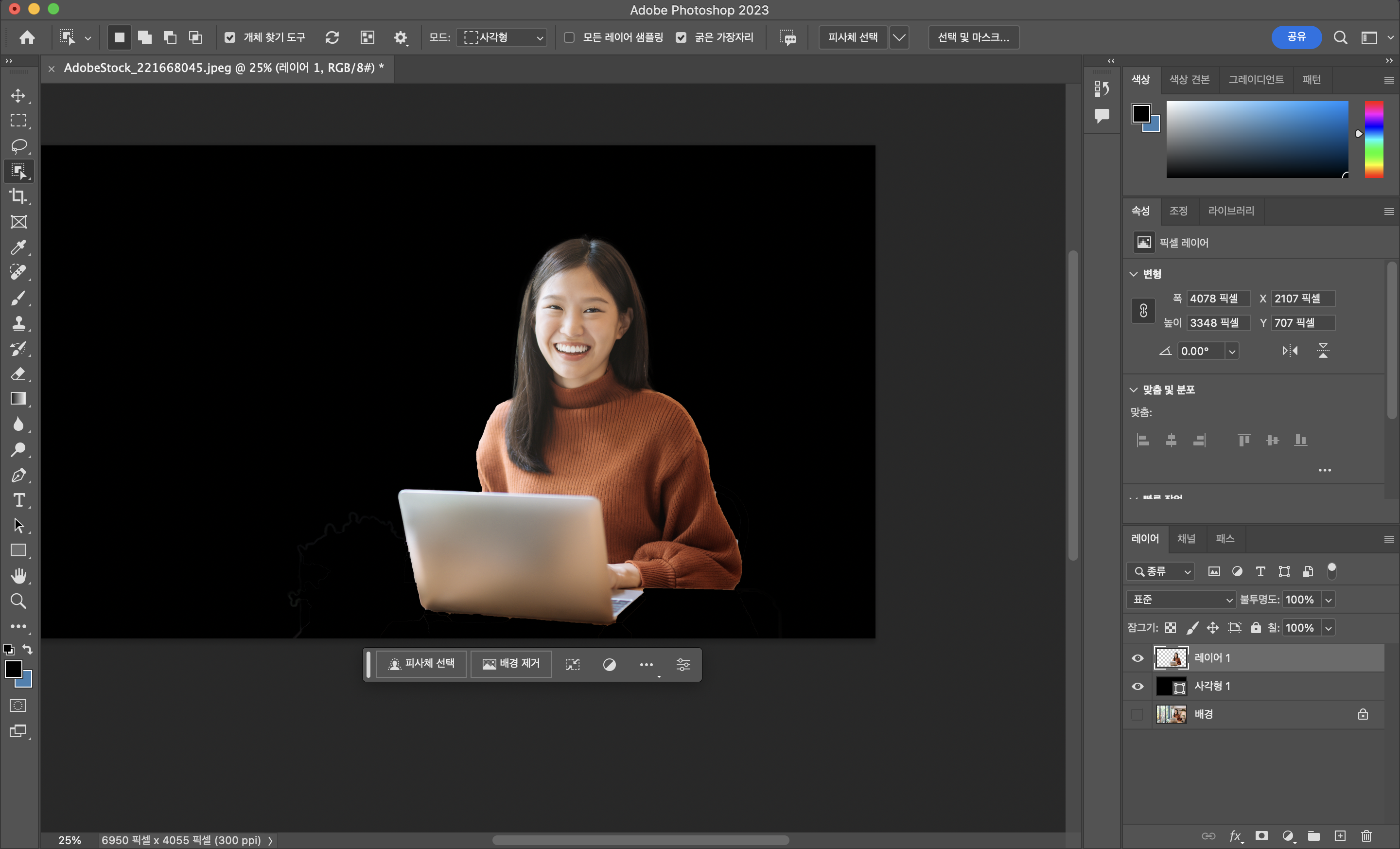Open the 조정 tab

click(x=1178, y=211)
